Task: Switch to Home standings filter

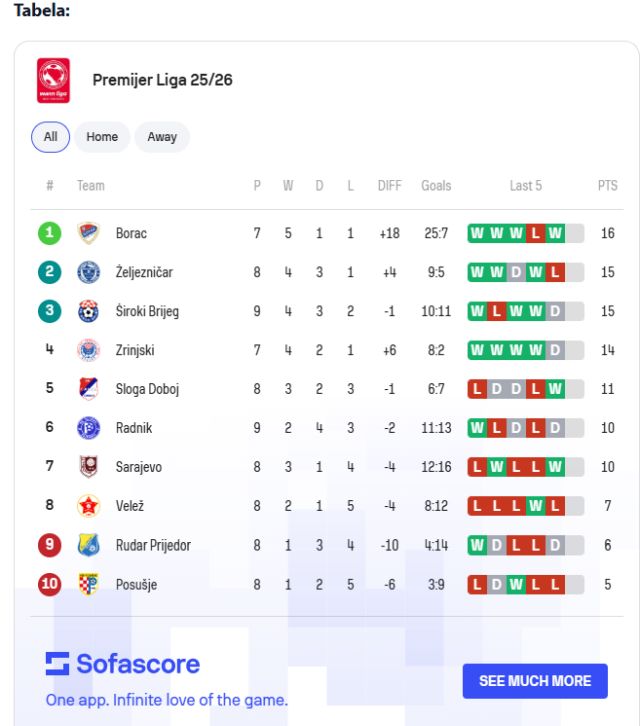Action: tap(102, 137)
